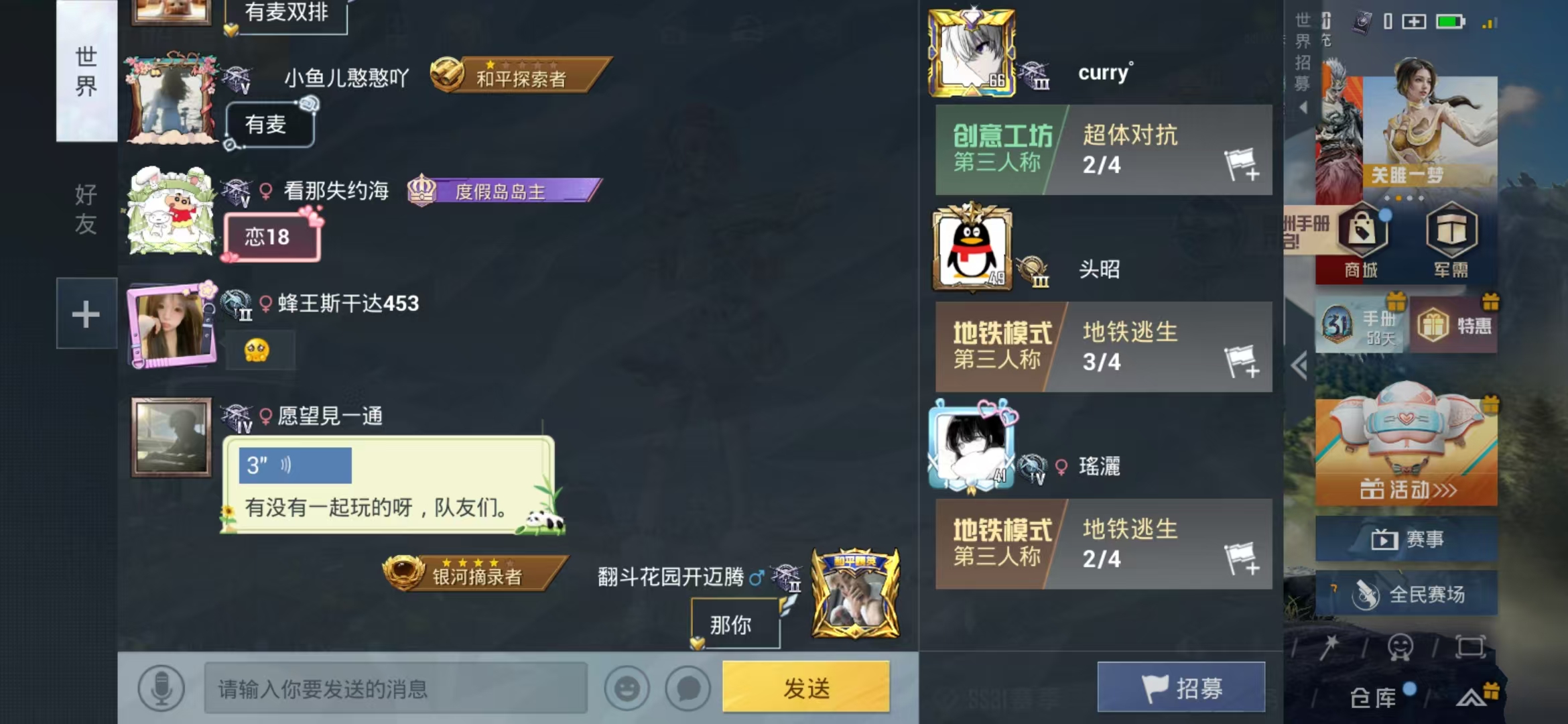Image resolution: width=1568 pixels, height=724 pixels.
Task: Focus the message input field
Action: (395, 688)
